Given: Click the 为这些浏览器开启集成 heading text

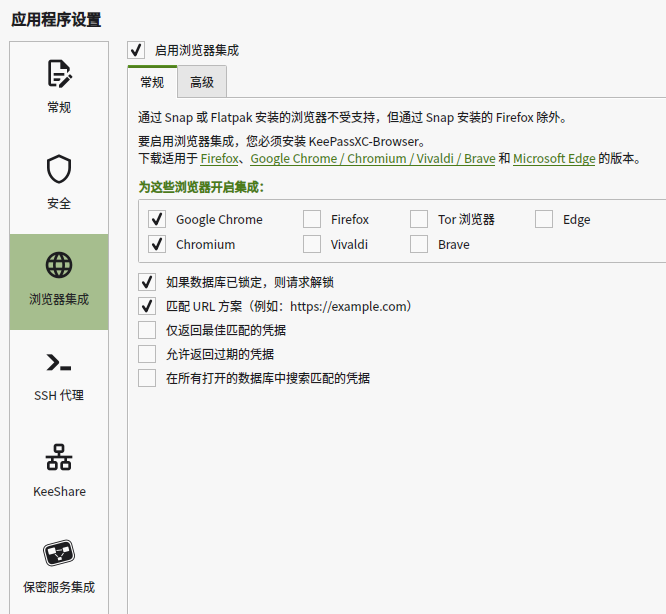Looking at the screenshot, I should coord(201,187).
